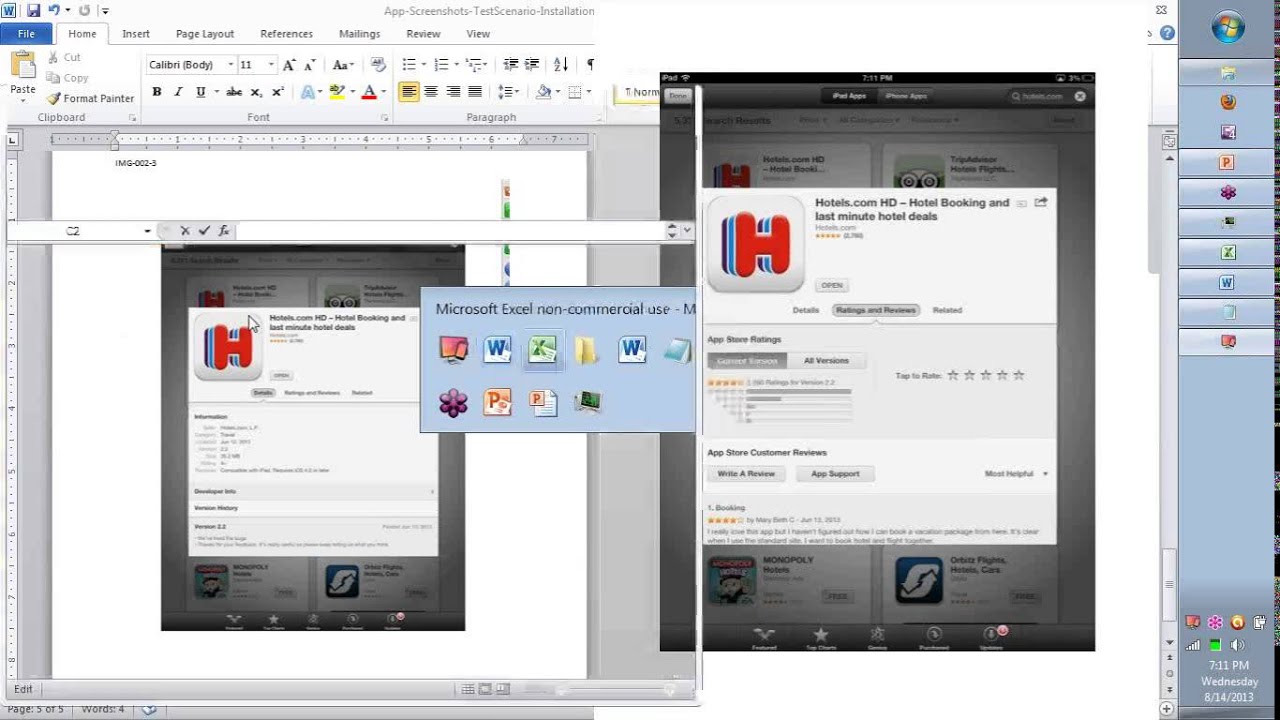Switch to the Insert ribbon tab
1280x720 pixels.
(136, 34)
